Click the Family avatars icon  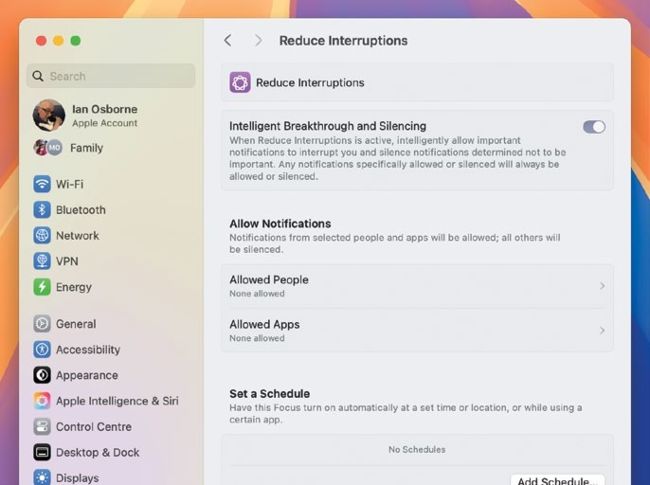click(48, 148)
